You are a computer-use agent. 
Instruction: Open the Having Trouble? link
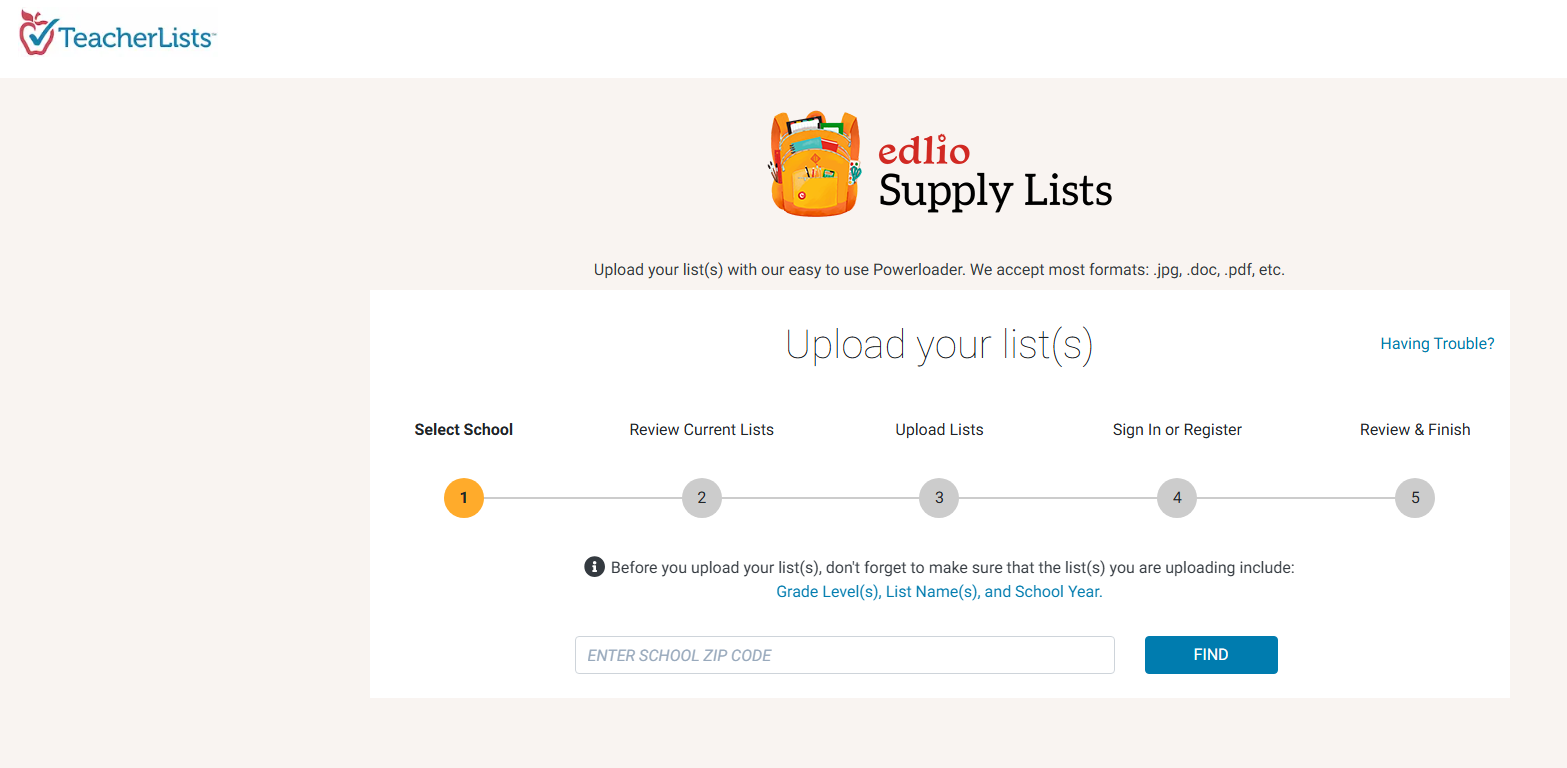click(1437, 344)
